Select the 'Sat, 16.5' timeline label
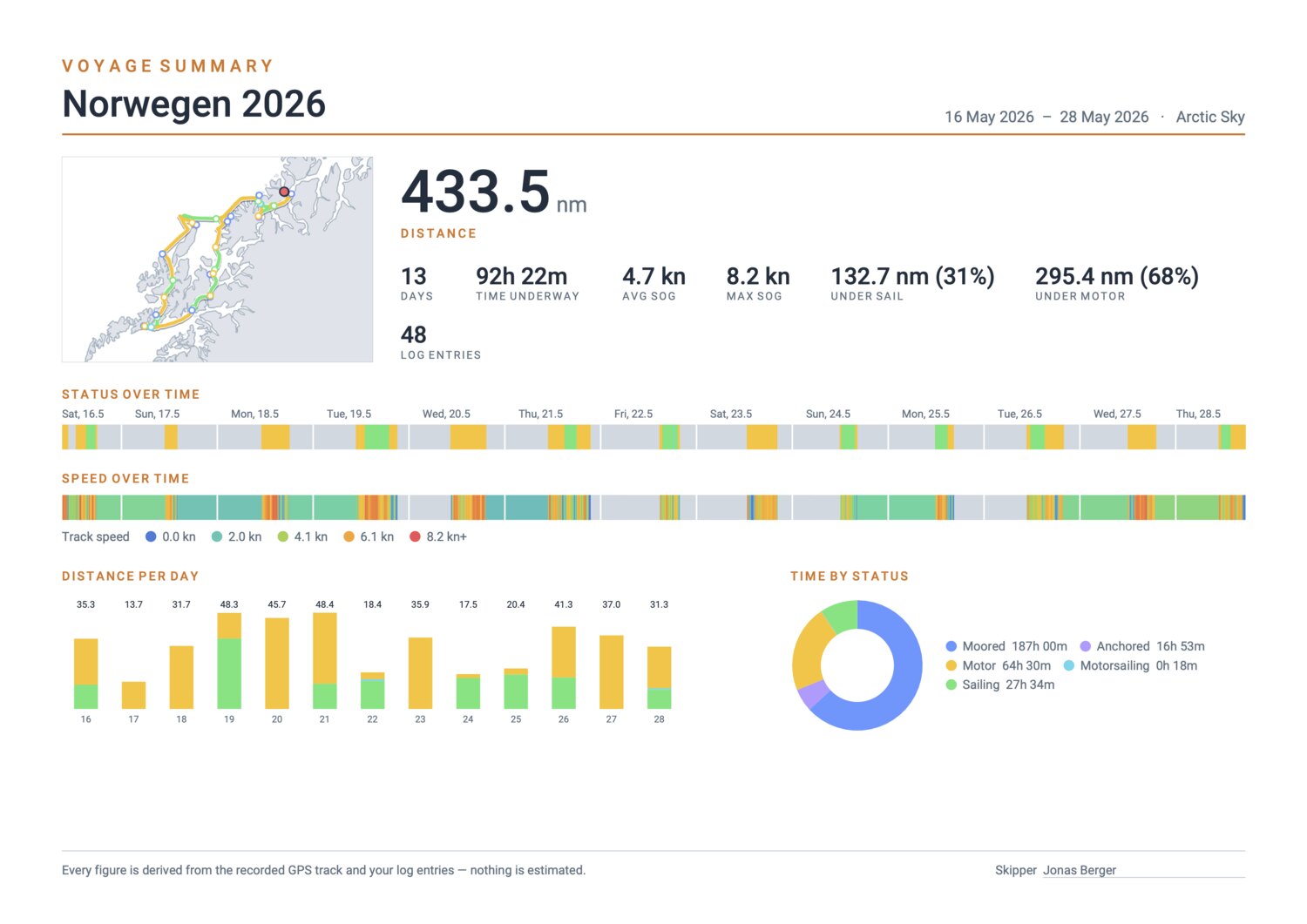The width and height of the screenshot is (1307, 924). [x=83, y=414]
